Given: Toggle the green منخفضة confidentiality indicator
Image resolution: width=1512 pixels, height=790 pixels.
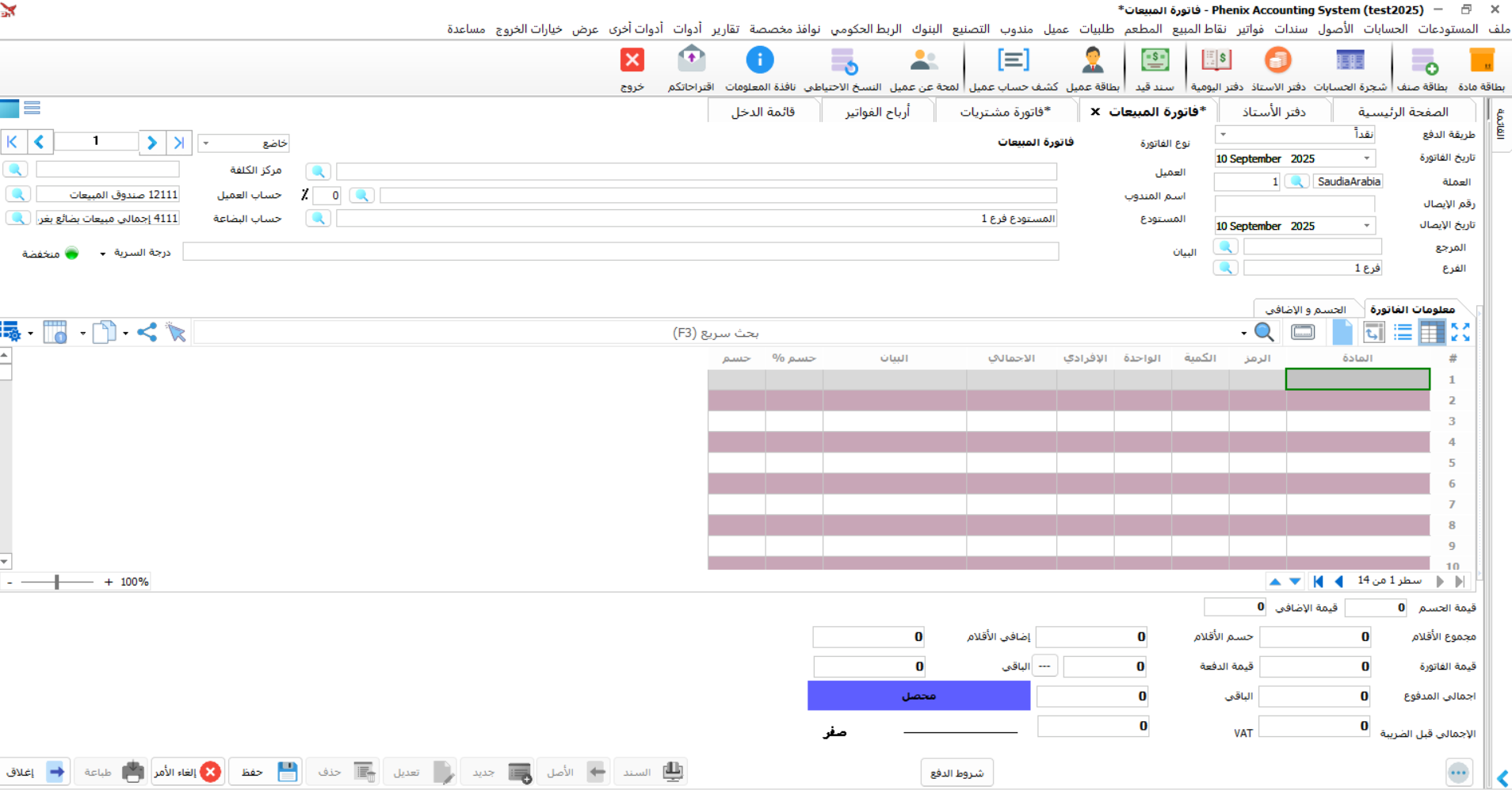Looking at the screenshot, I should coord(72,254).
